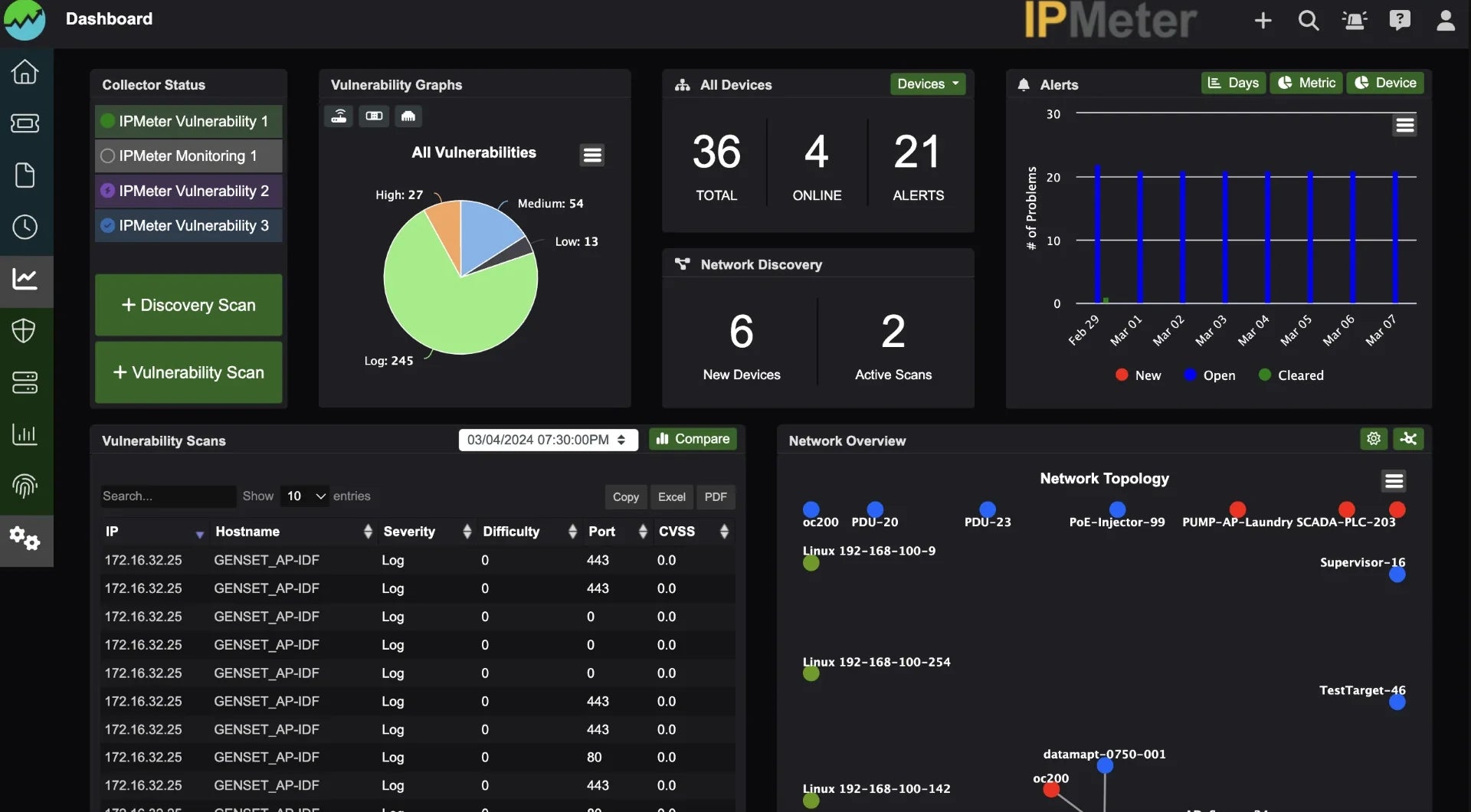Image resolution: width=1471 pixels, height=812 pixels.
Task: Open the fingerprint sidebar icon
Action: pyautogui.click(x=25, y=486)
